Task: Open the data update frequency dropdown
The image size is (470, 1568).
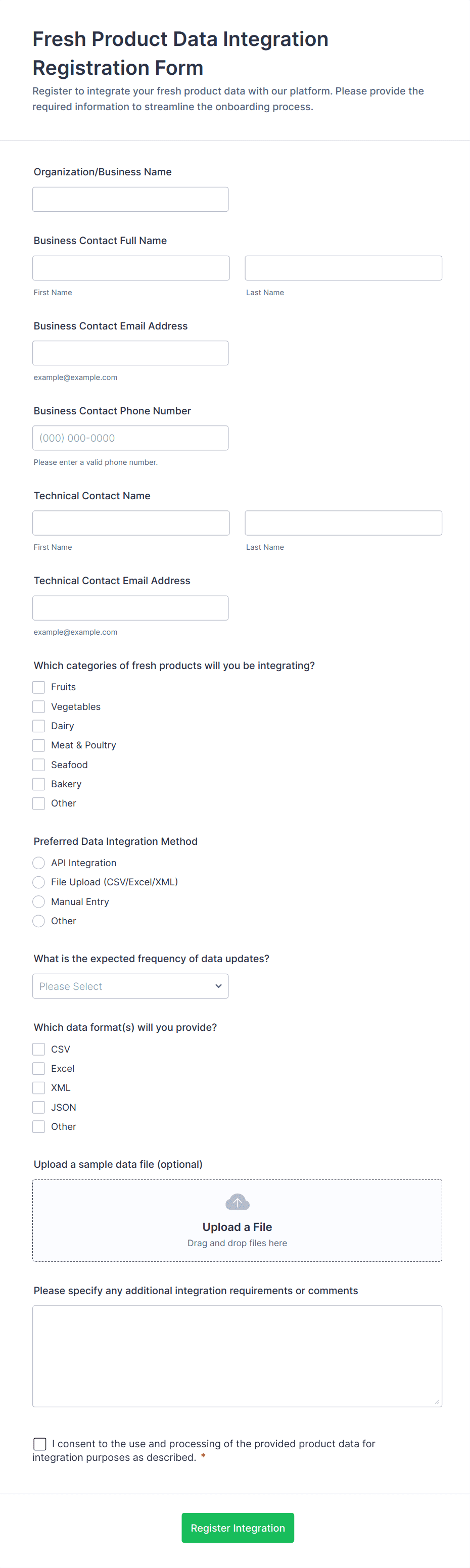Action: 130,986
